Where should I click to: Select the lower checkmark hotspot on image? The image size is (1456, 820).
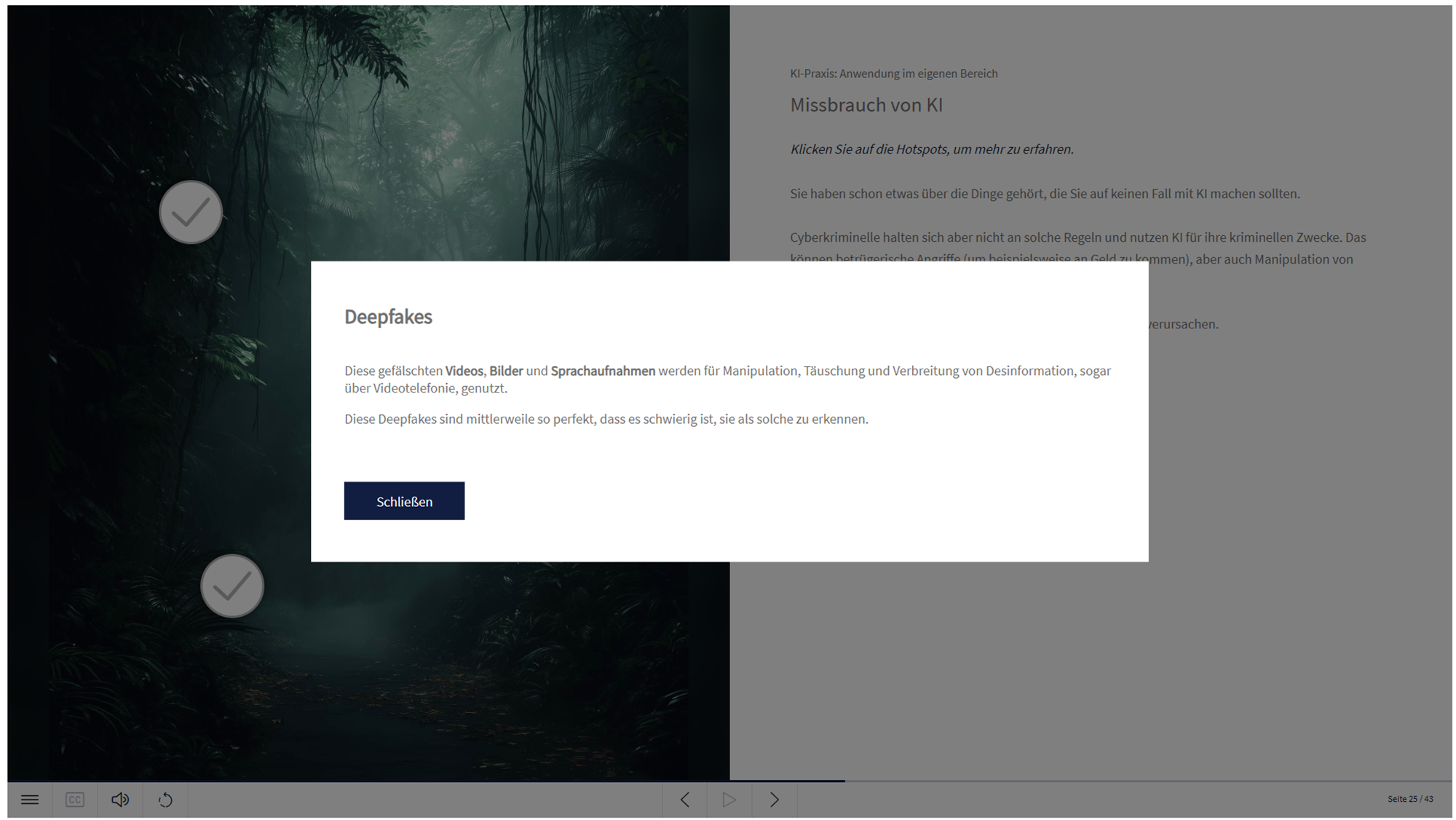click(232, 586)
